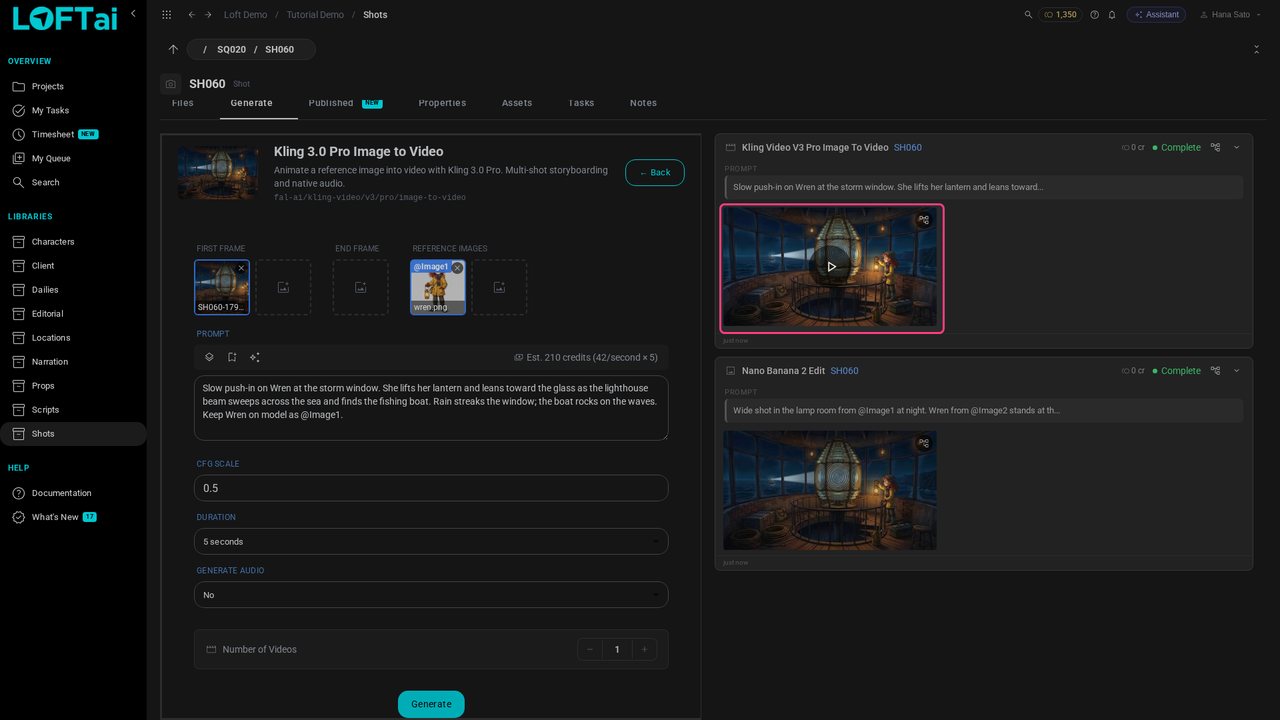Screen dimensions: 1280x720
Task: Switch to the Assets tab
Action: [517, 103]
